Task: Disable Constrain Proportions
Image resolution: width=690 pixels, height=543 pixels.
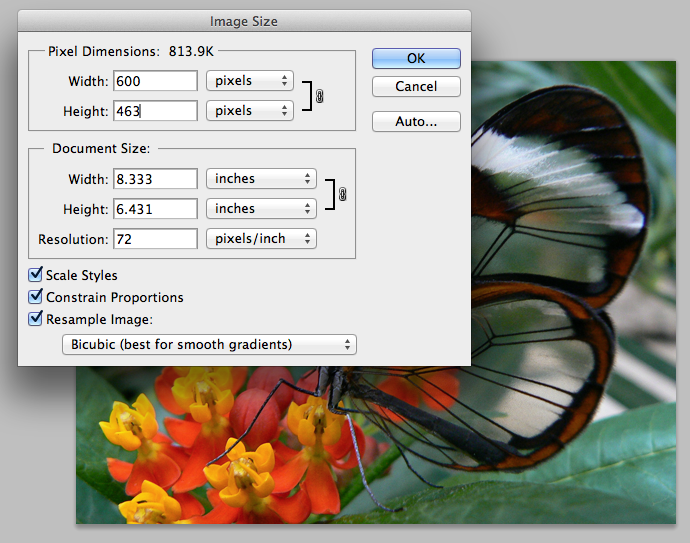Action: coord(36,297)
